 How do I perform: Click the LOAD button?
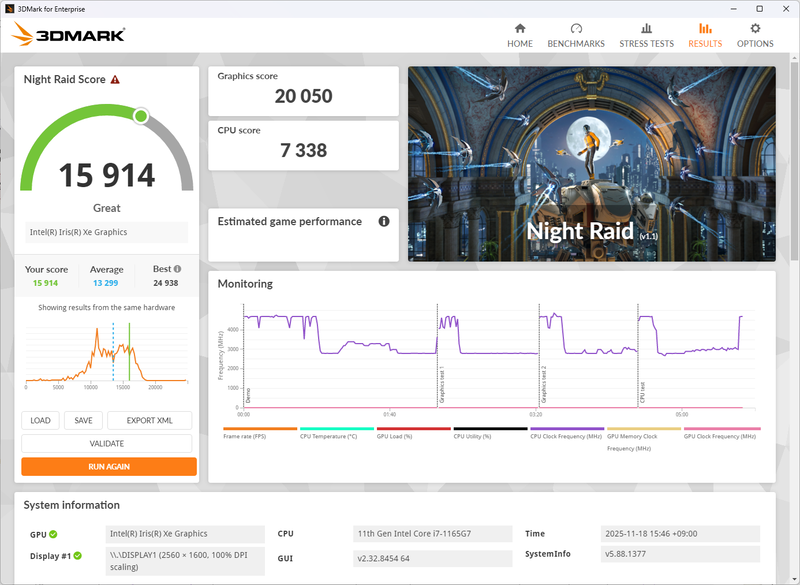[40, 421]
